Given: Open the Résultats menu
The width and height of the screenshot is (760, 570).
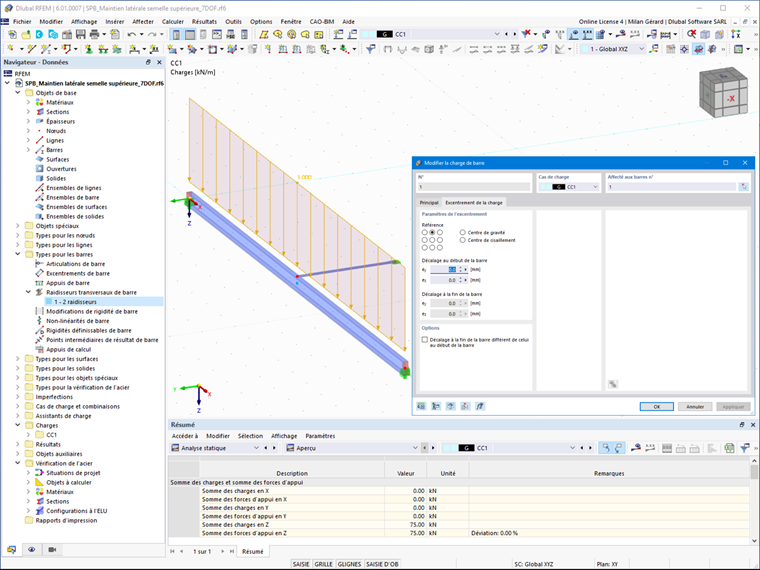Looking at the screenshot, I should coord(204,21).
